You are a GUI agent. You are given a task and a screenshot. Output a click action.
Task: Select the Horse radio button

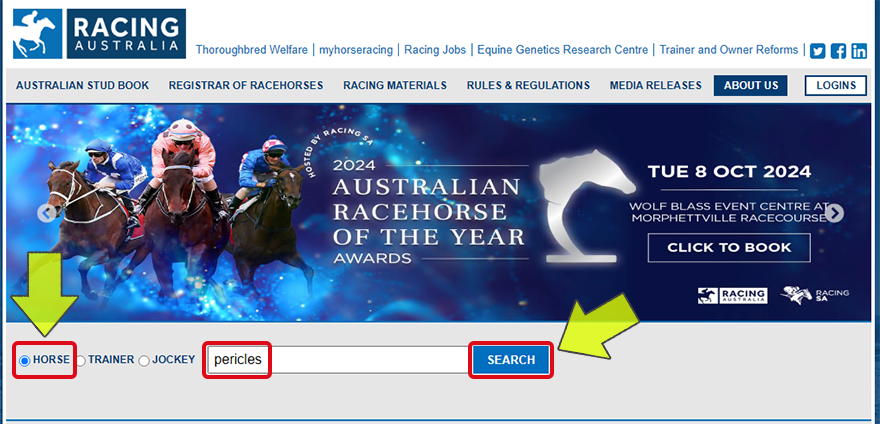[x=25, y=360]
